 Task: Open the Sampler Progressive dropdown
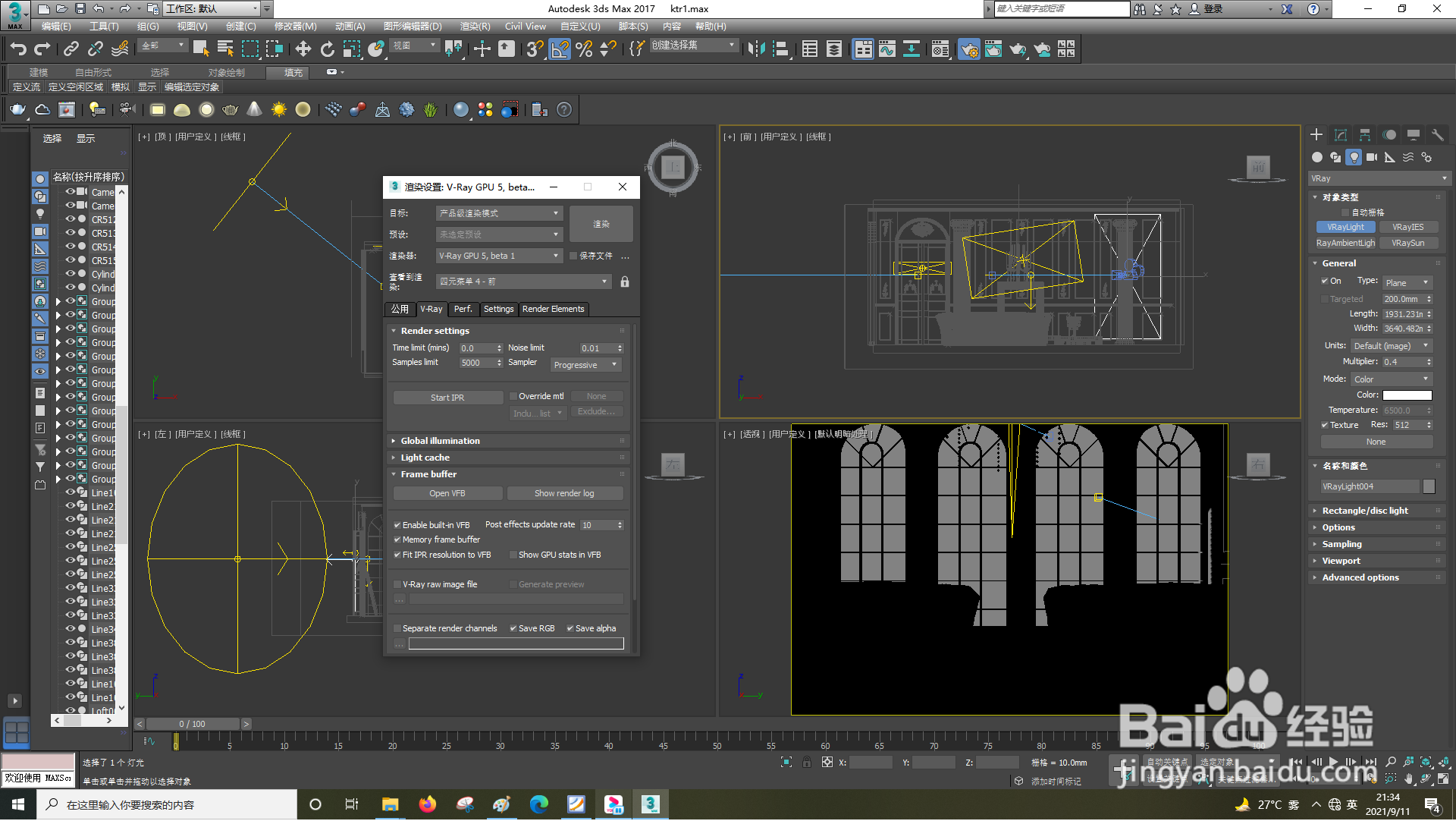(x=586, y=365)
